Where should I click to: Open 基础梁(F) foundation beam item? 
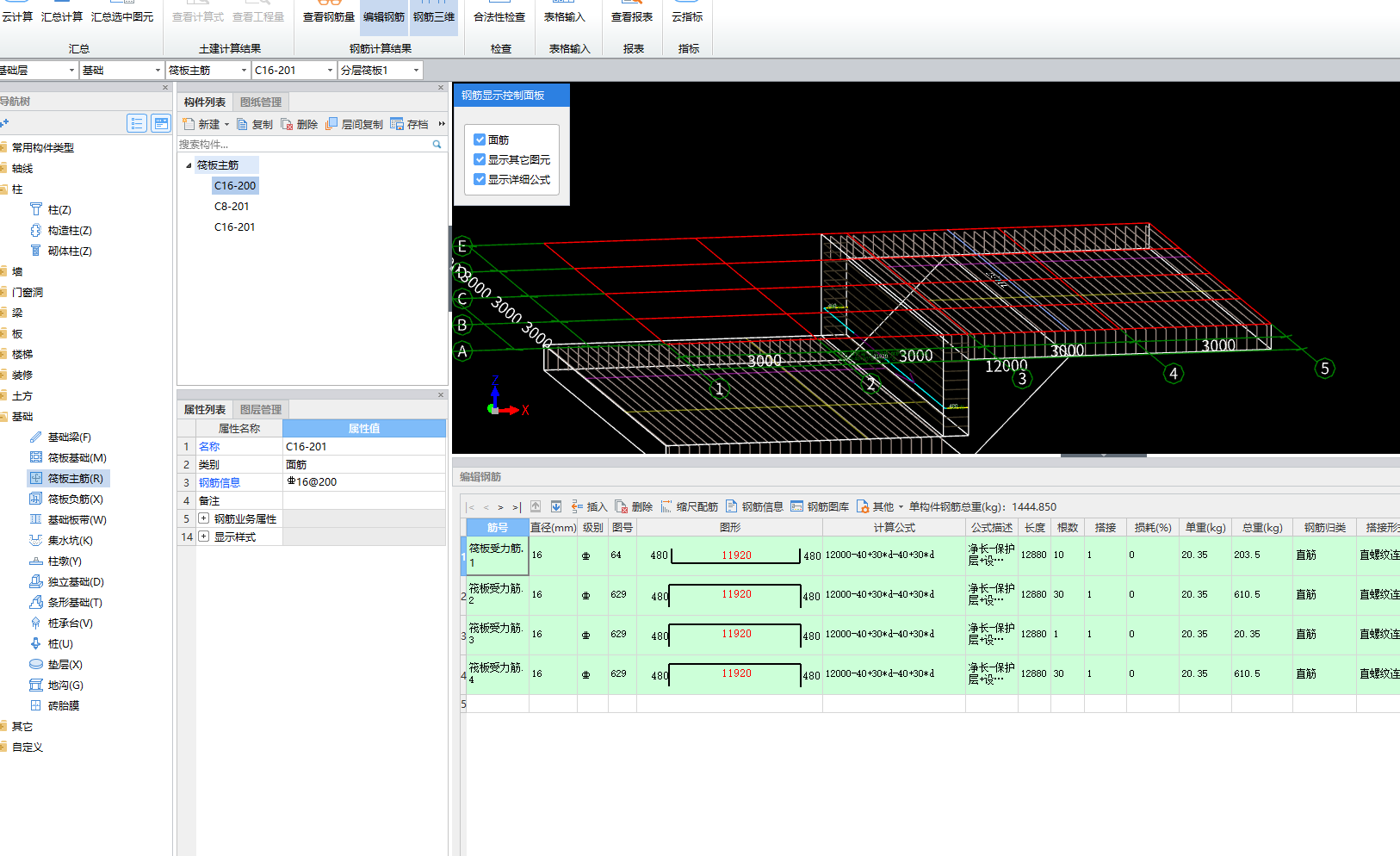[69, 437]
